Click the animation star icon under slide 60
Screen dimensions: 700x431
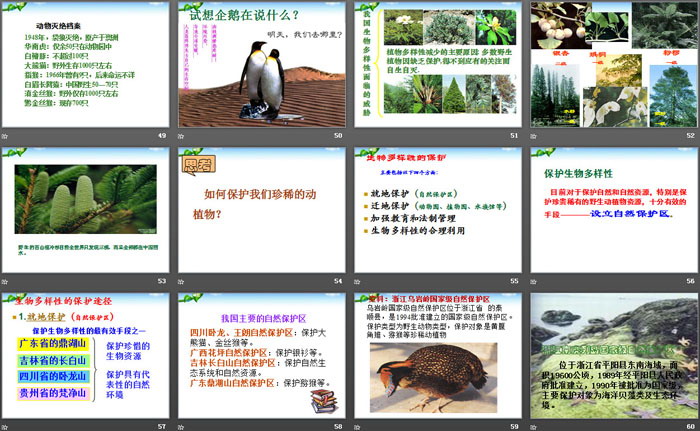click(x=535, y=426)
